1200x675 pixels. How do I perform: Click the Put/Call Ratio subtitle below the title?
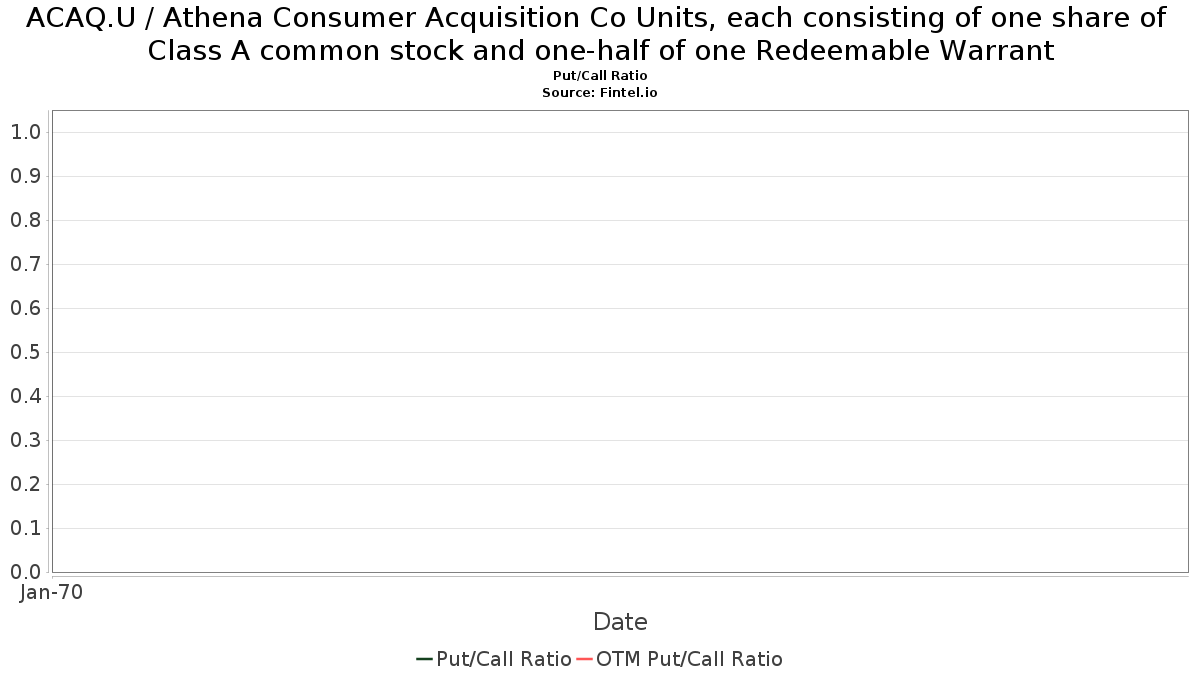(x=600, y=76)
